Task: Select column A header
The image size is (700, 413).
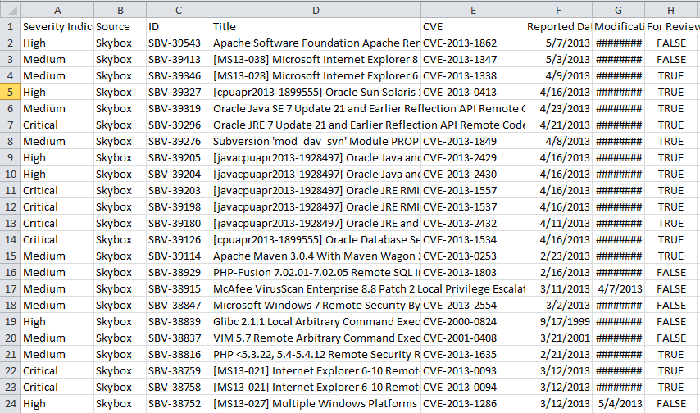Action: pyautogui.click(x=57, y=10)
